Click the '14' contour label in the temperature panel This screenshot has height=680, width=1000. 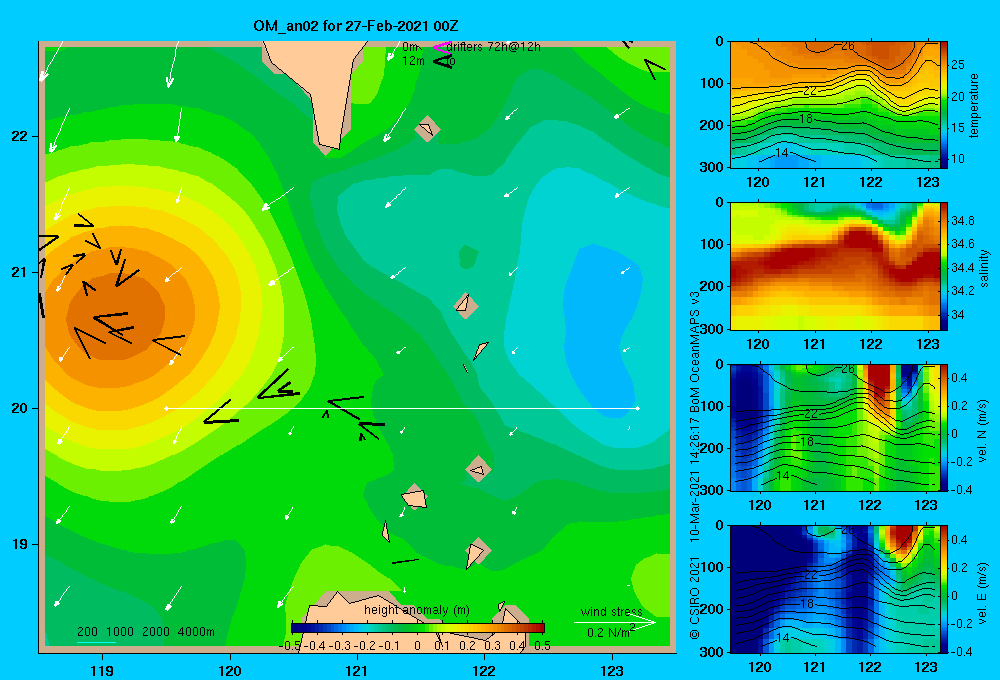click(783, 152)
